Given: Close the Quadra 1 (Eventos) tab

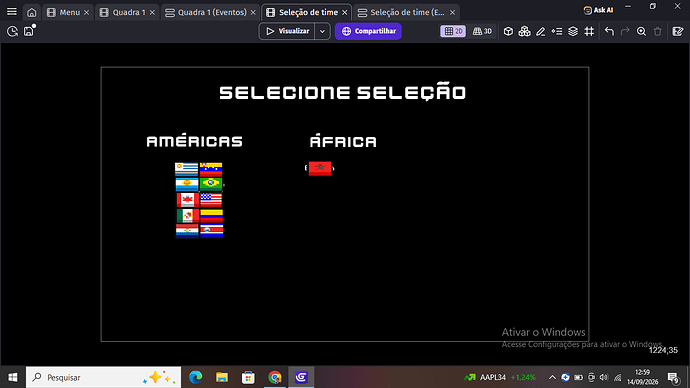Looking at the screenshot, I should 253,12.
